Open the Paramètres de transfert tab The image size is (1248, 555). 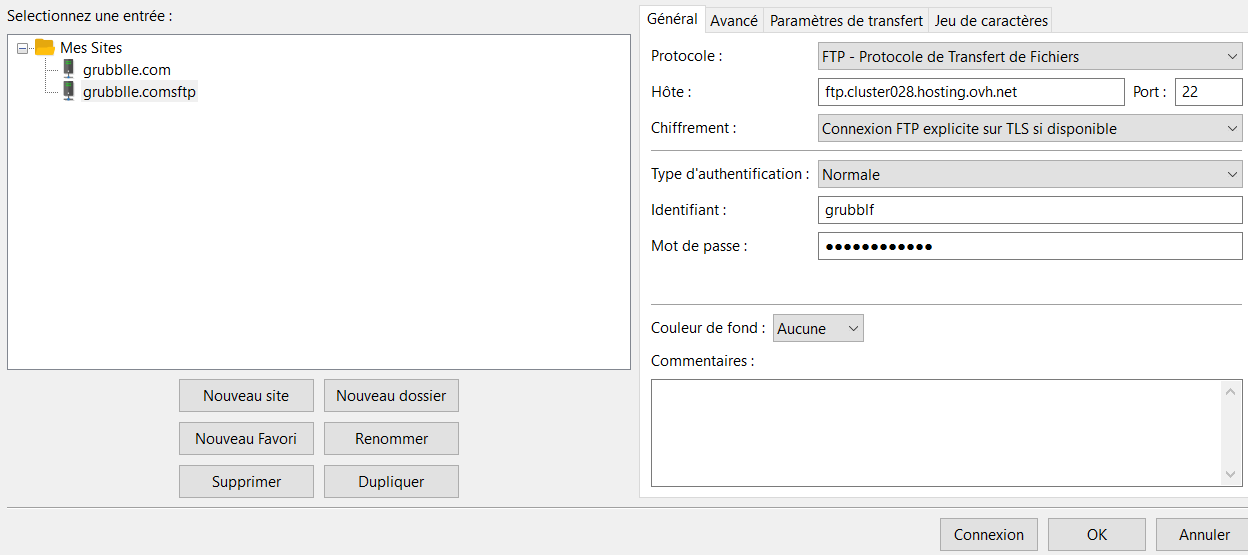[x=846, y=20]
